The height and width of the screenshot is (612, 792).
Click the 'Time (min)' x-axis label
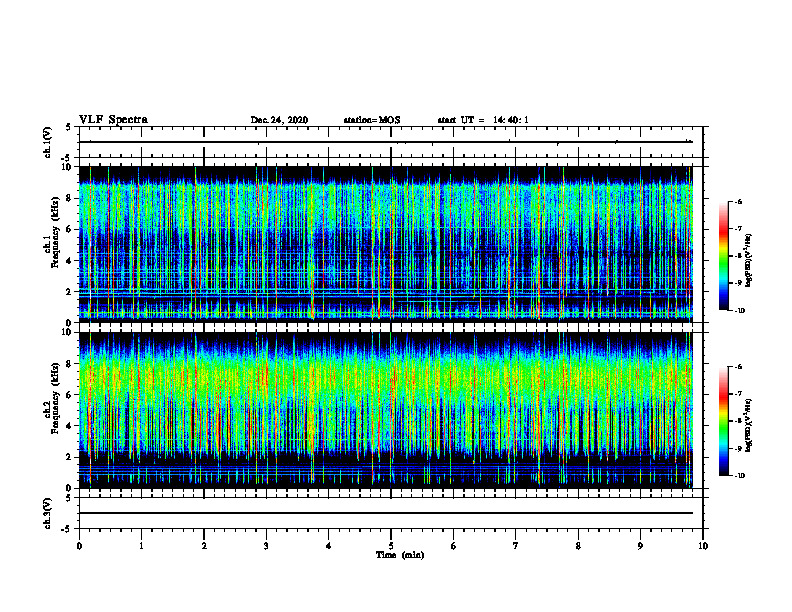(x=400, y=555)
